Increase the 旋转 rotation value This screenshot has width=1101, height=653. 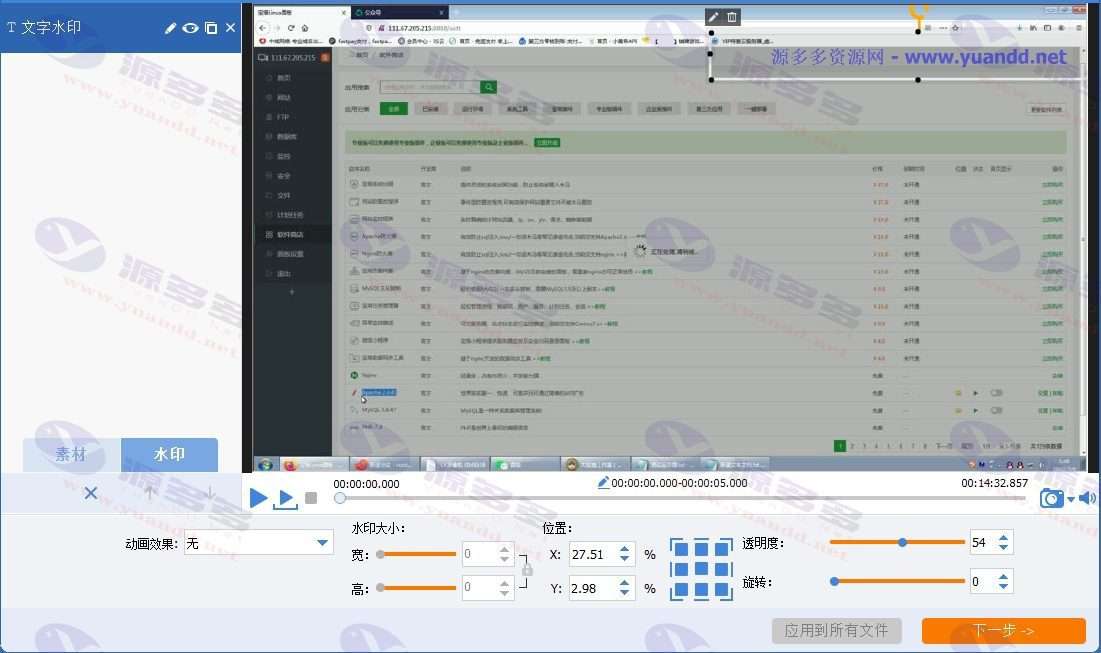[1003, 576]
